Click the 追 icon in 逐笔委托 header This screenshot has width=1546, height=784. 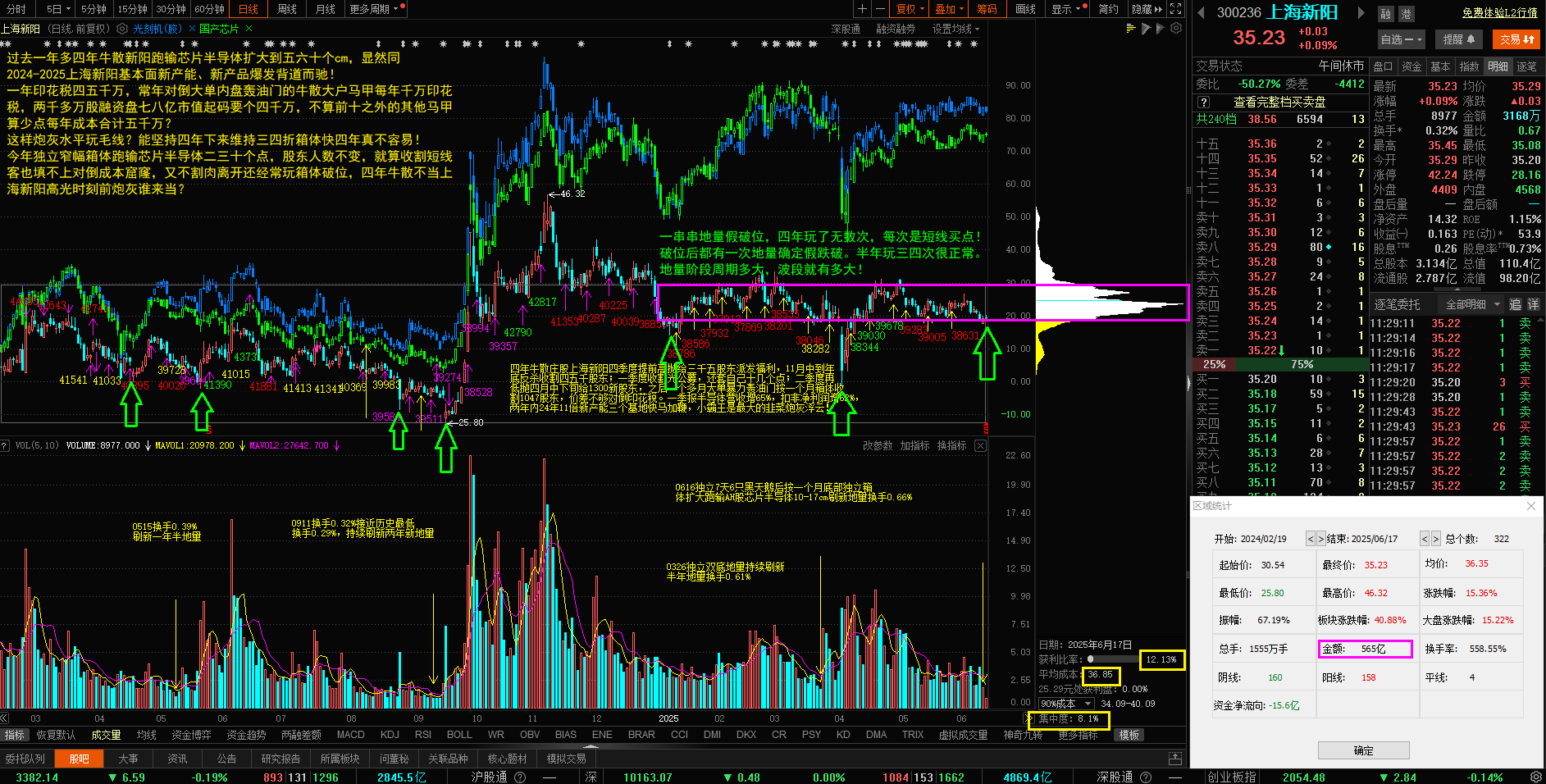coord(1515,304)
